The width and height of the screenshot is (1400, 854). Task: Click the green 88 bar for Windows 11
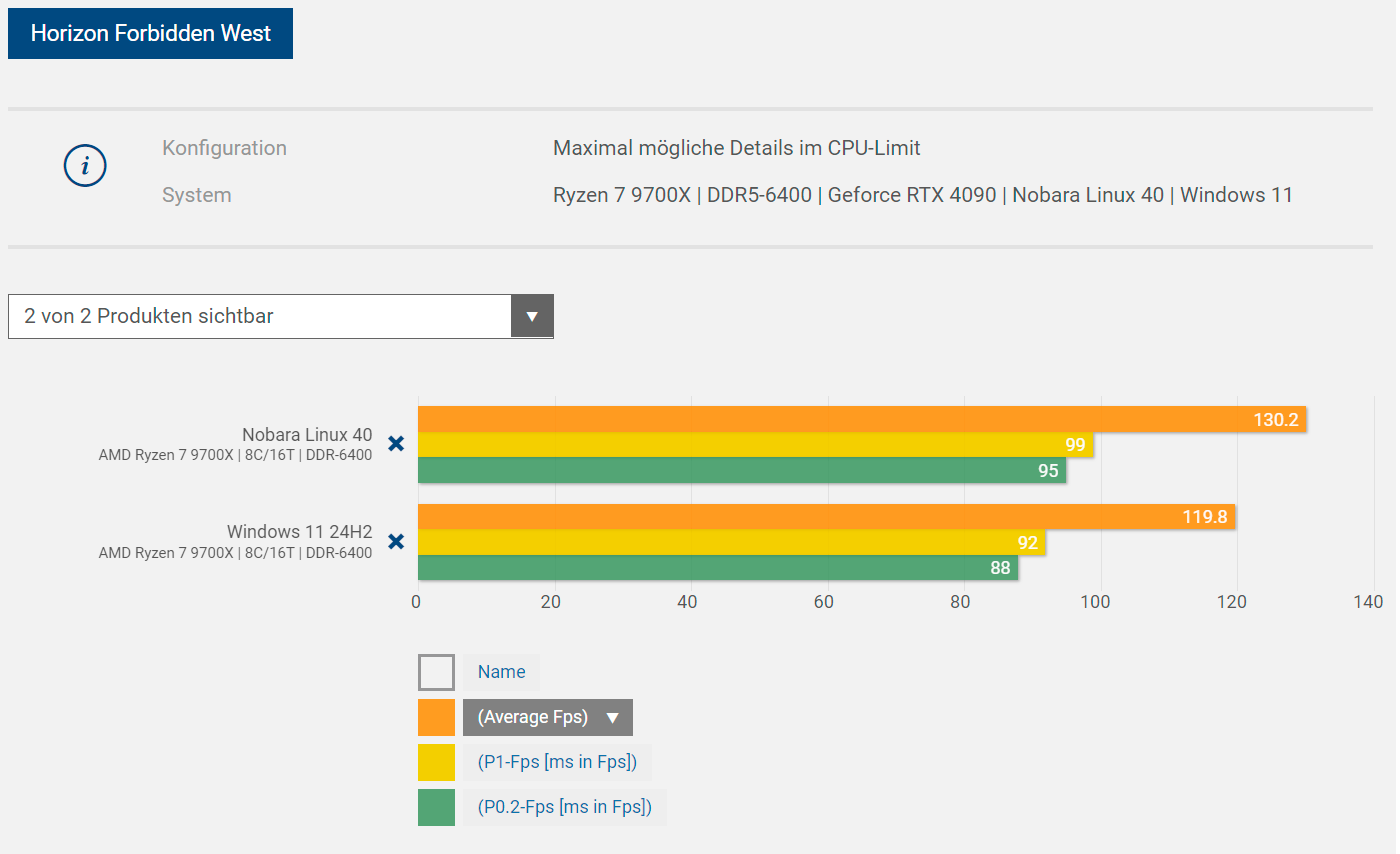[x=718, y=568]
